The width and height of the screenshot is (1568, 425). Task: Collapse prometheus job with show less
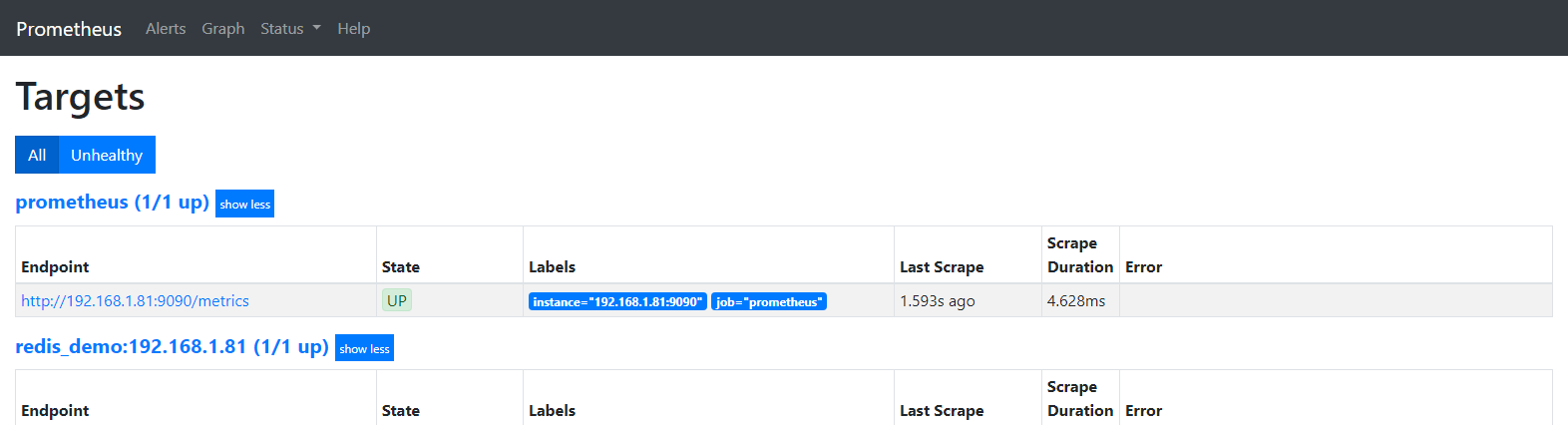[244, 204]
